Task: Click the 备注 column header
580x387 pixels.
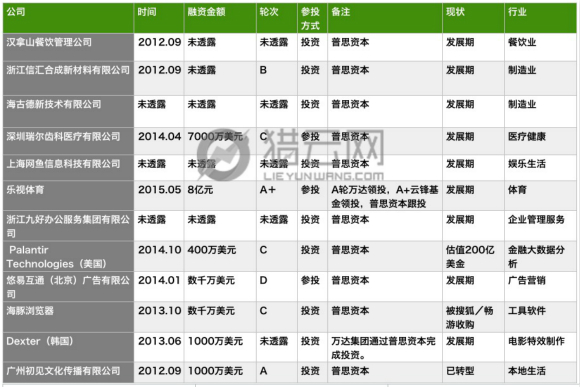Action: pos(385,18)
